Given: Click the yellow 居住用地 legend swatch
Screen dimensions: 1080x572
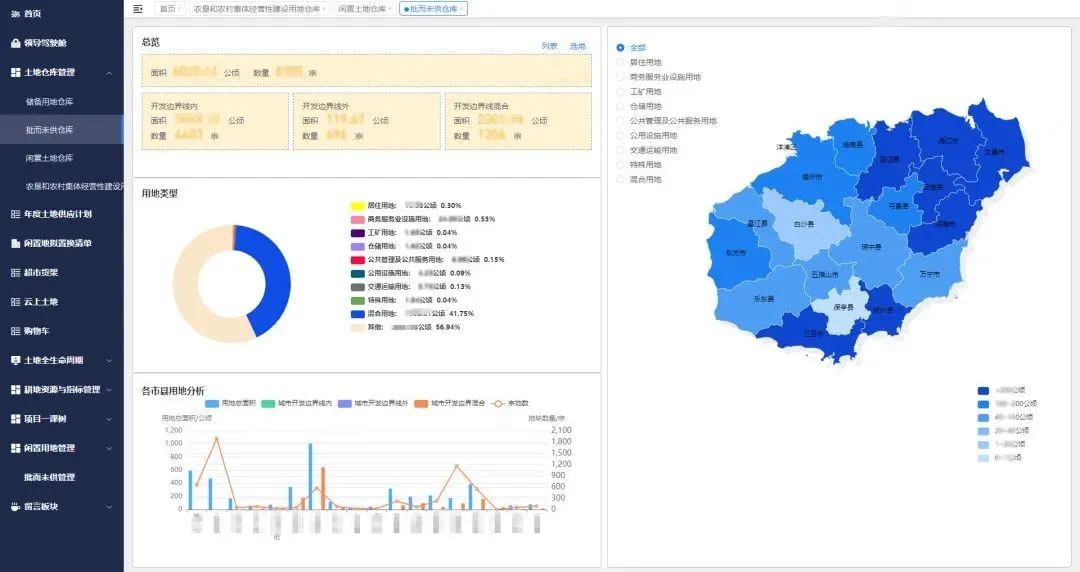Looking at the screenshot, I should click(x=357, y=205).
